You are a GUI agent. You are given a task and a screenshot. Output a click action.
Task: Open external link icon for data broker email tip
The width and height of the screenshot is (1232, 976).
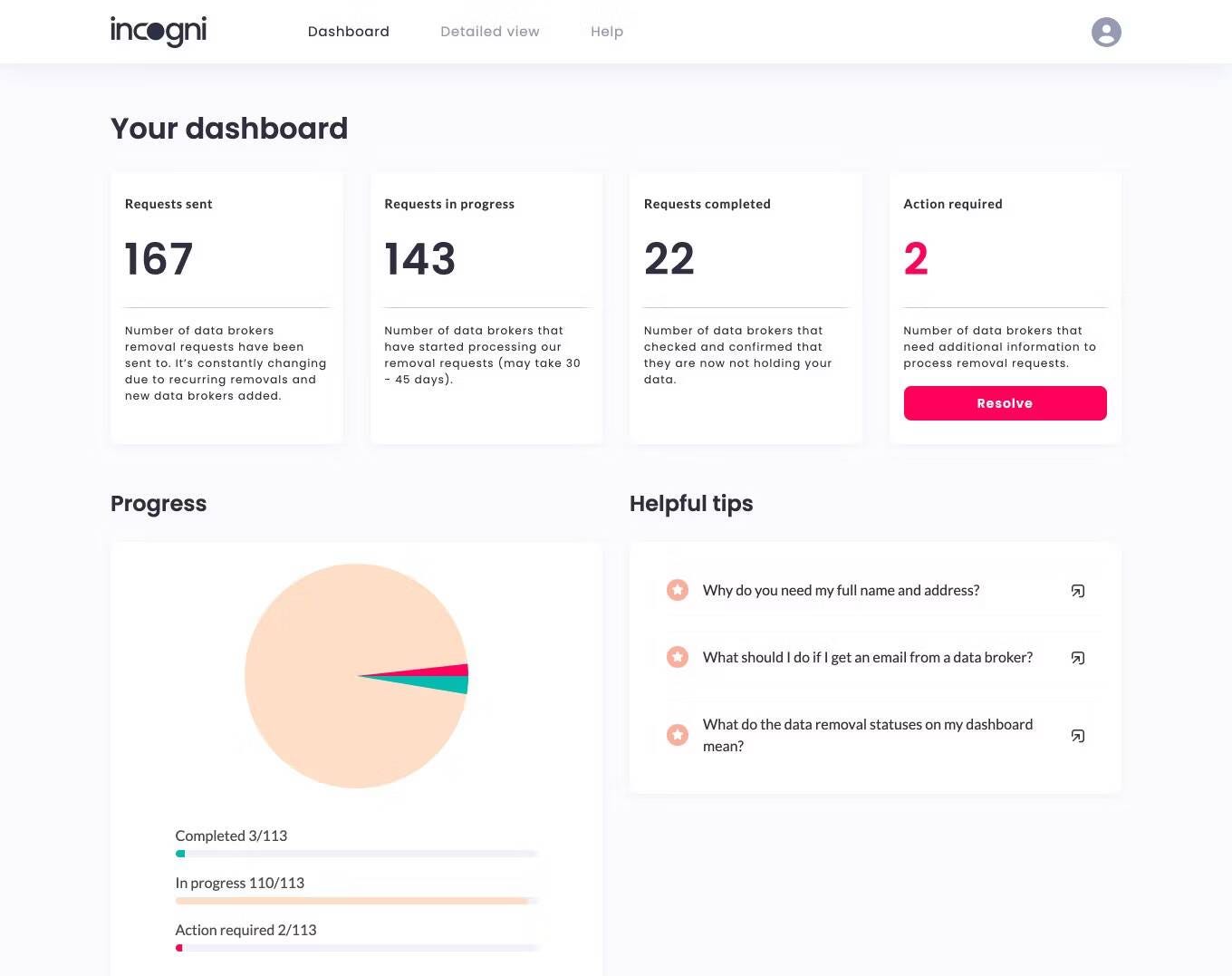click(x=1078, y=658)
